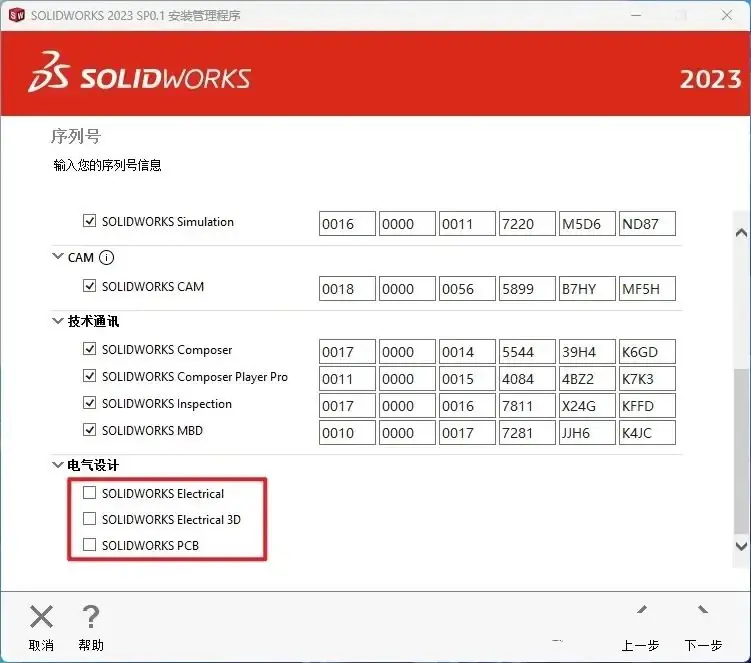Click Simulation serial field containing ND87

pyautogui.click(x=647, y=224)
